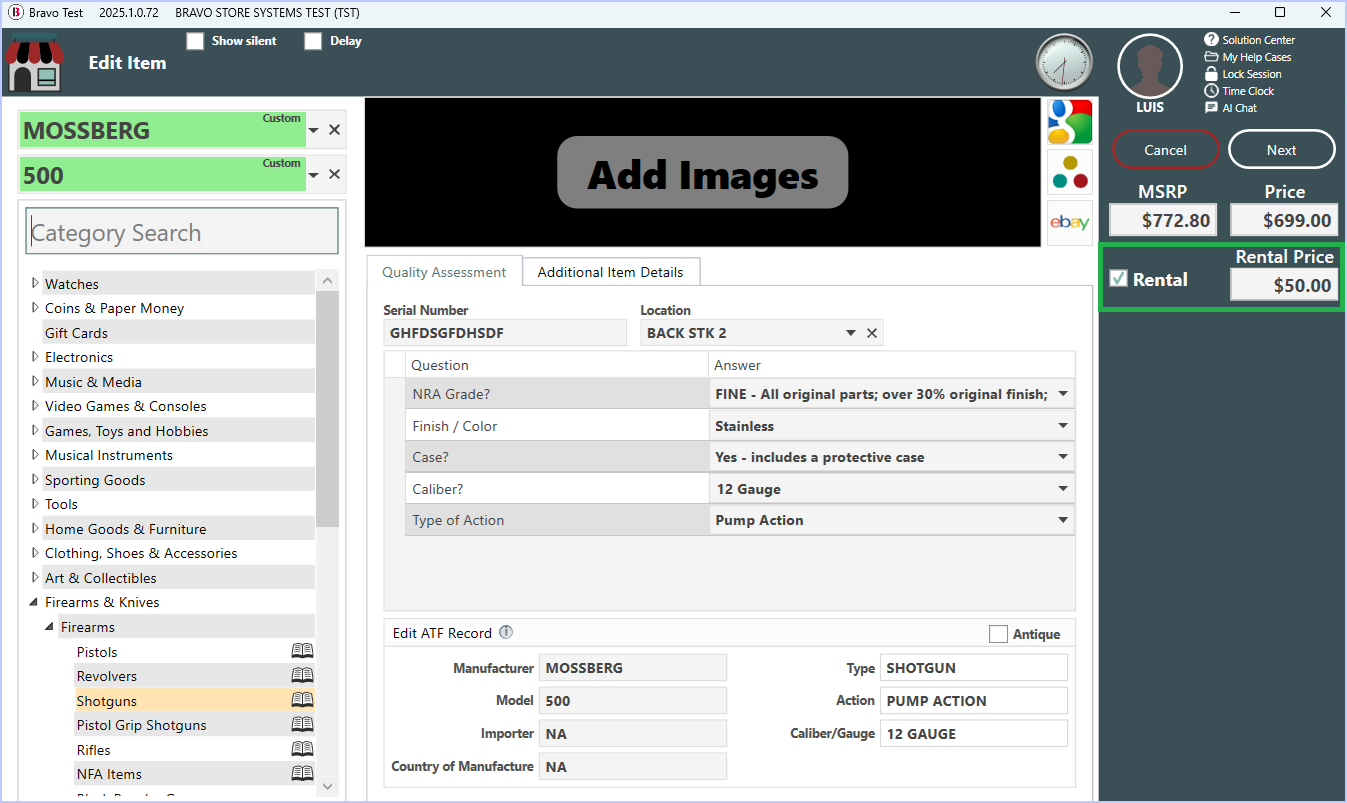Image resolution: width=1347 pixels, height=803 pixels.
Task: Open My Help Cases
Action: click(x=1248, y=57)
